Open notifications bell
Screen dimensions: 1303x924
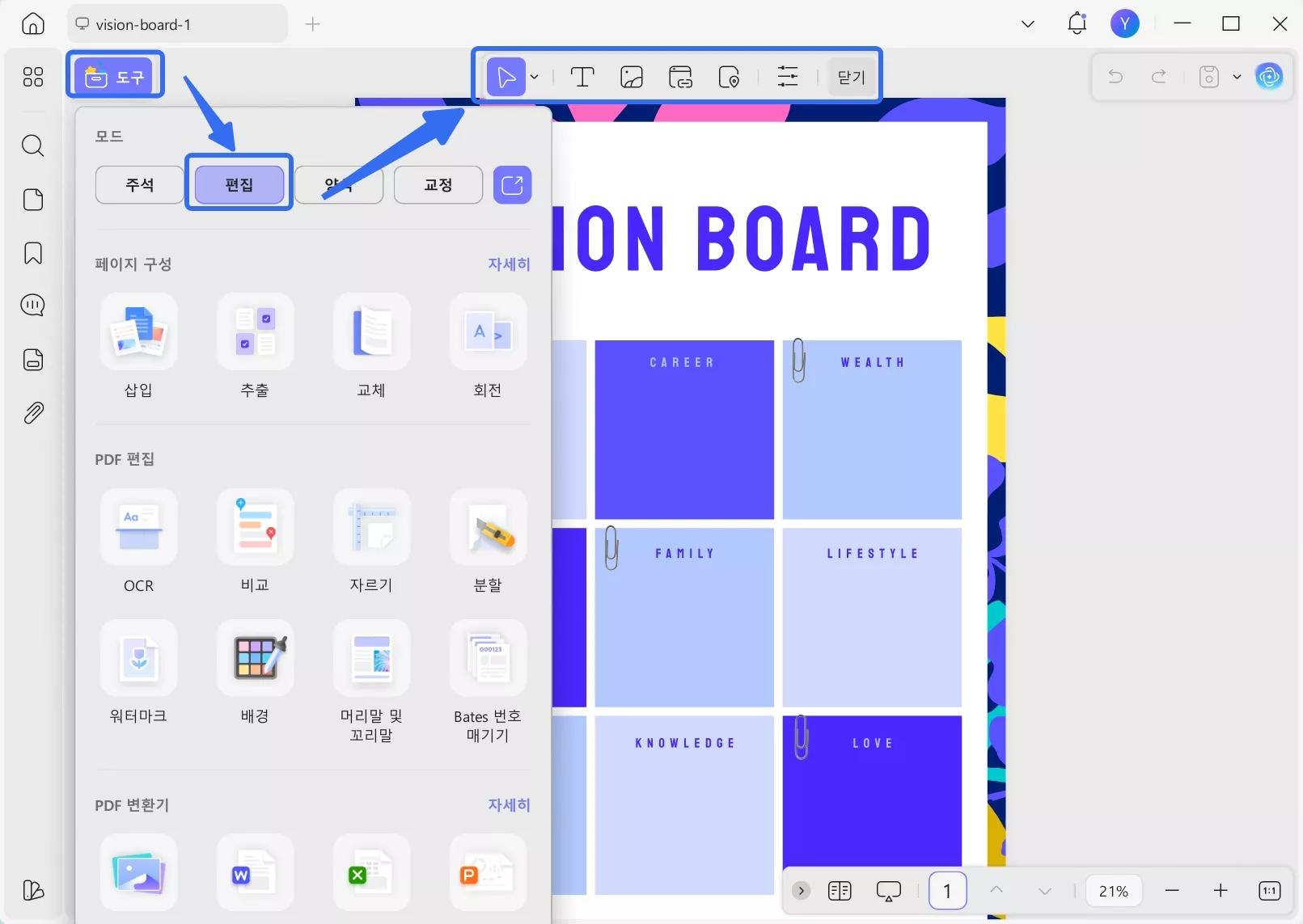coord(1077,23)
